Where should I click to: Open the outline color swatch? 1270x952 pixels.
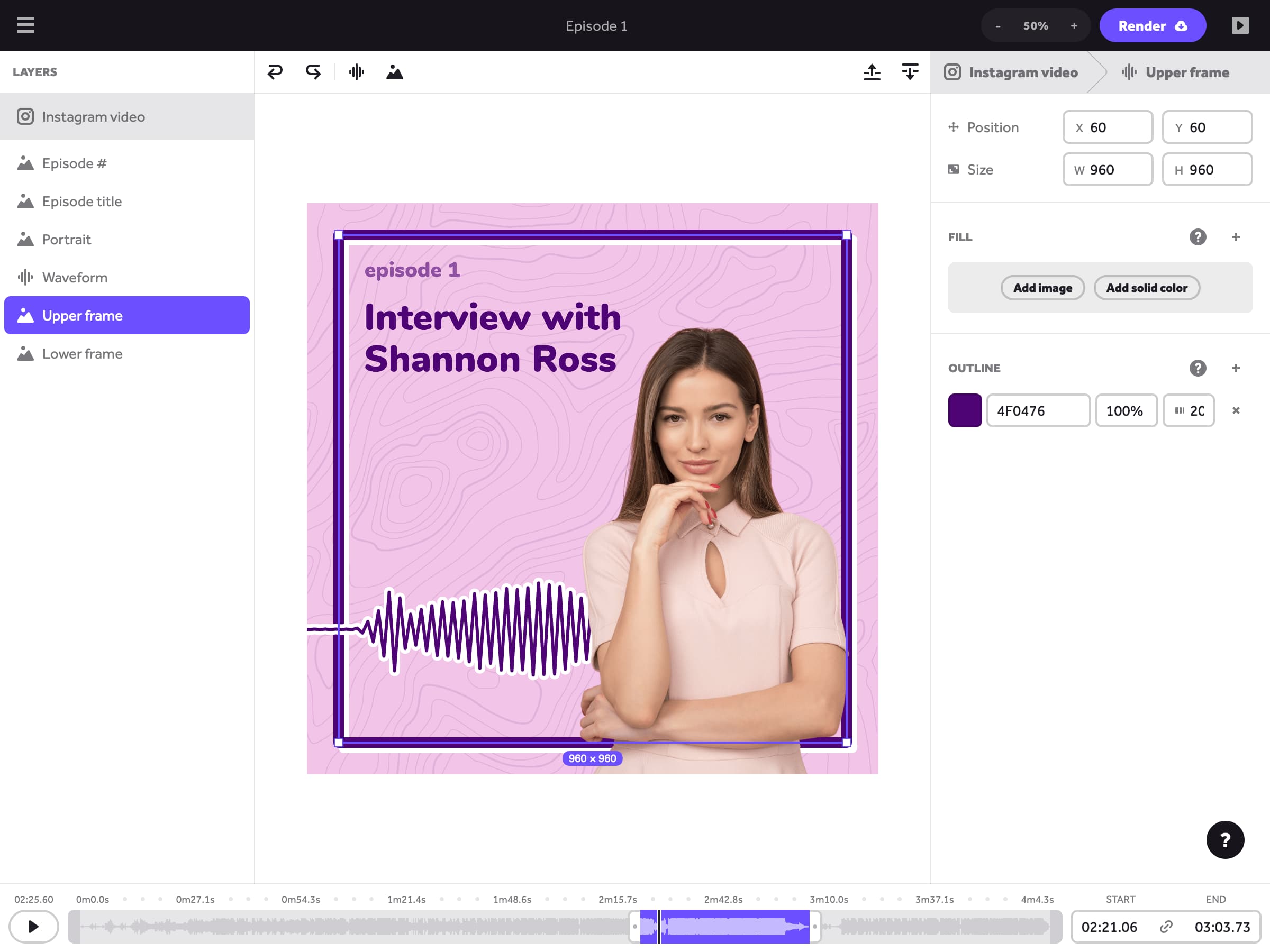965,410
